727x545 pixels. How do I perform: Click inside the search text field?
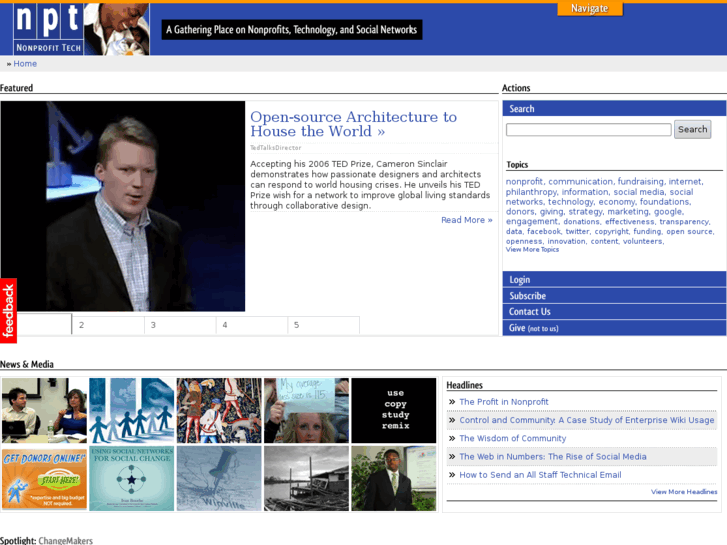coord(588,130)
